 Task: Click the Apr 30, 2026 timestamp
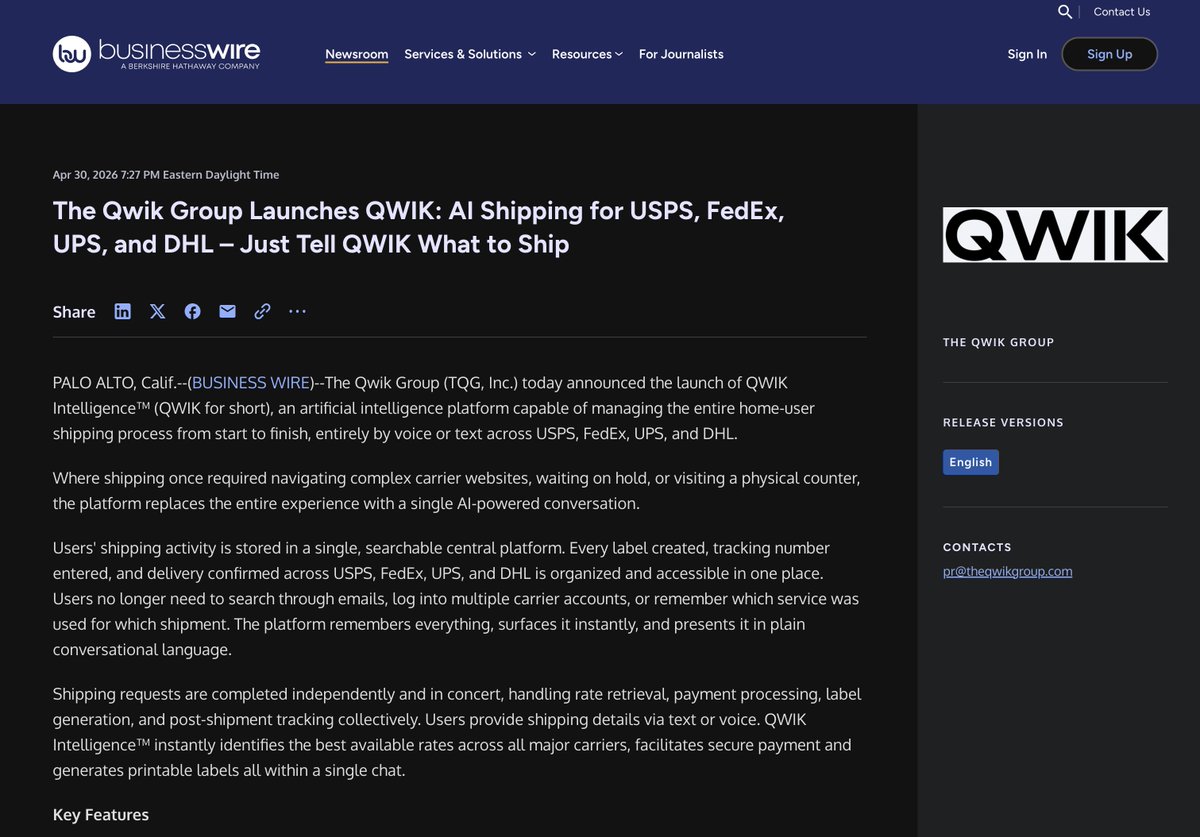(x=166, y=175)
